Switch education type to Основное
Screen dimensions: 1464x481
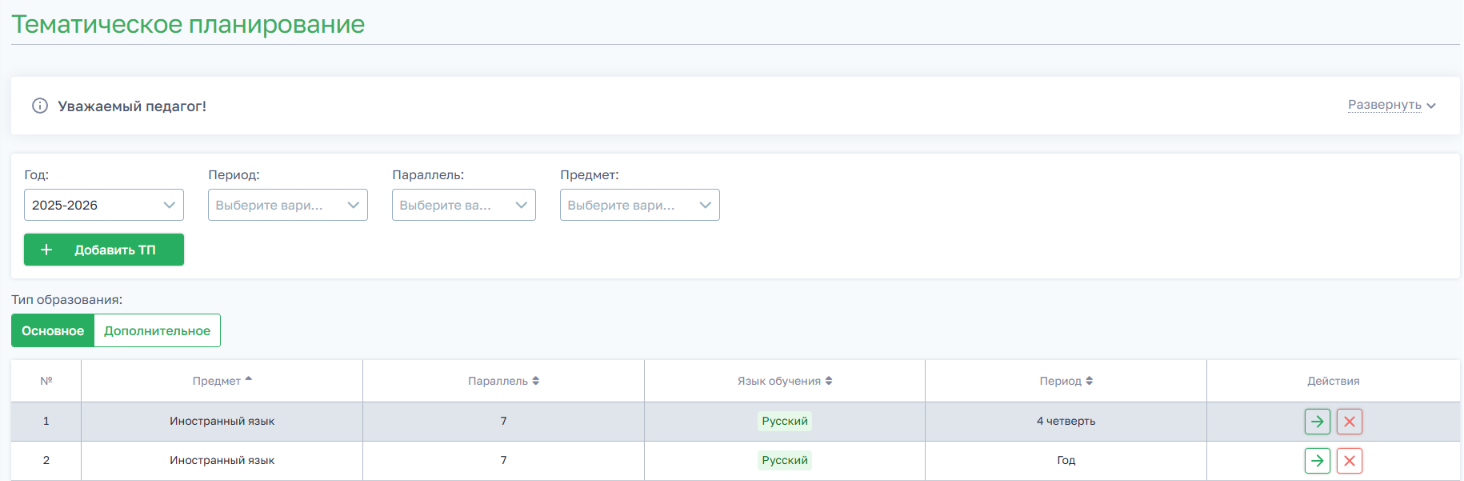click(x=53, y=331)
